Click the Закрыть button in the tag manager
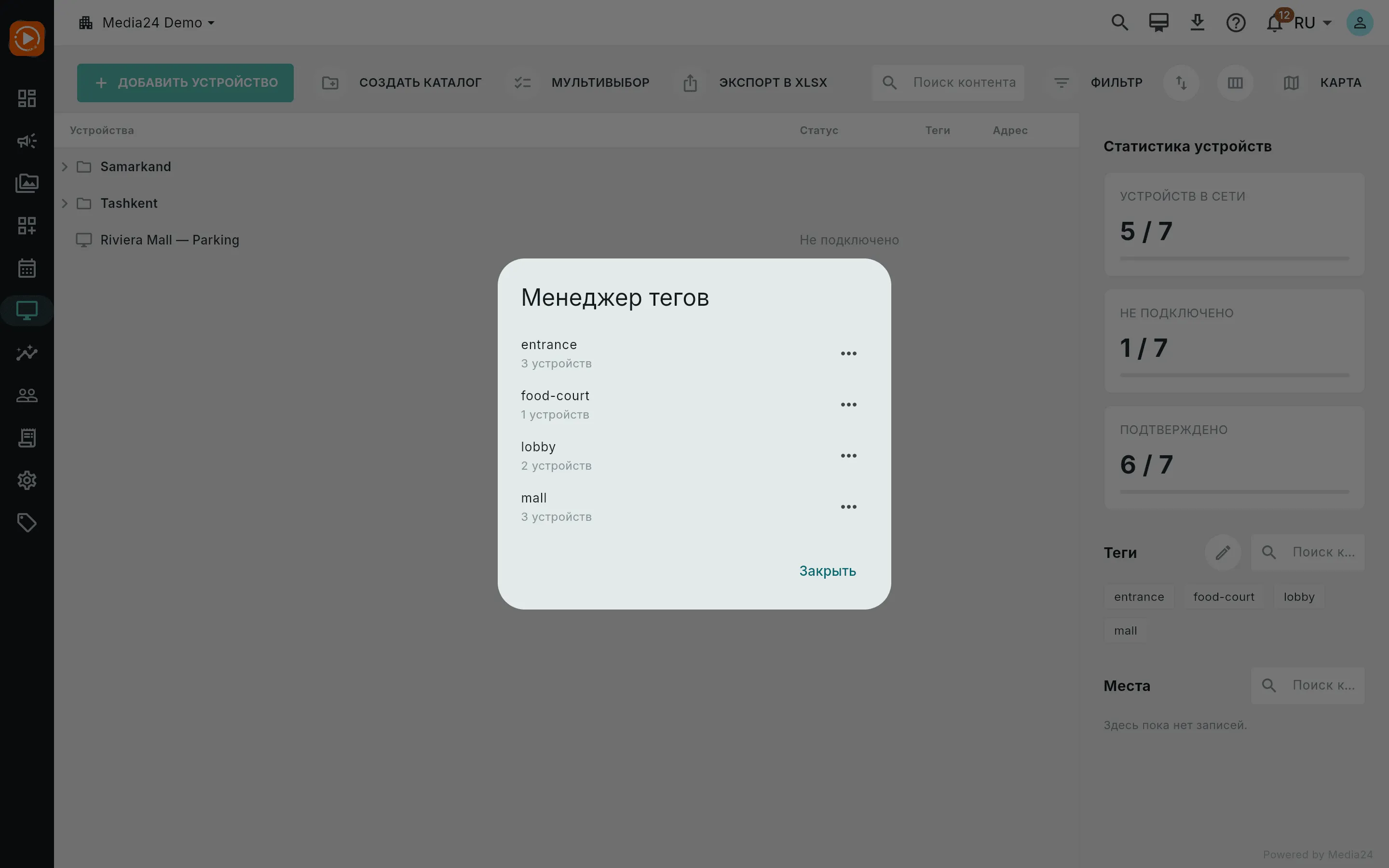Image resolution: width=1389 pixels, height=868 pixels. click(x=827, y=571)
